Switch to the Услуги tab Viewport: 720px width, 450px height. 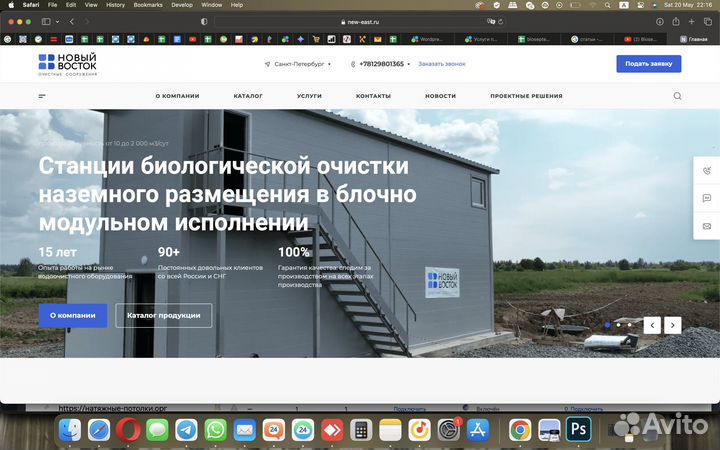coord(481,39)
